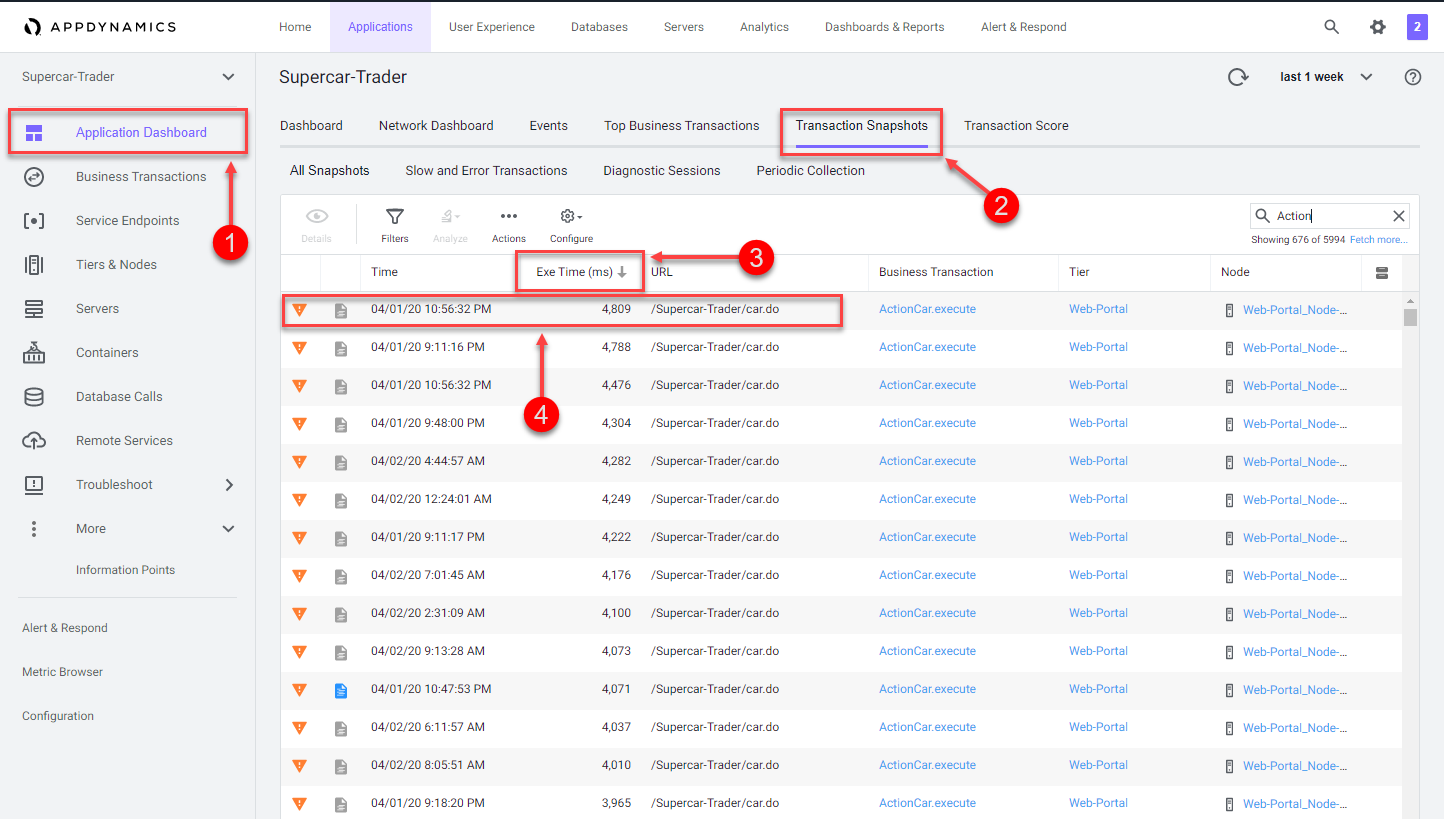The height and width of the screenshot is (819, 1444).
Task: Open the Analyze dropdown
Action: 450,225
